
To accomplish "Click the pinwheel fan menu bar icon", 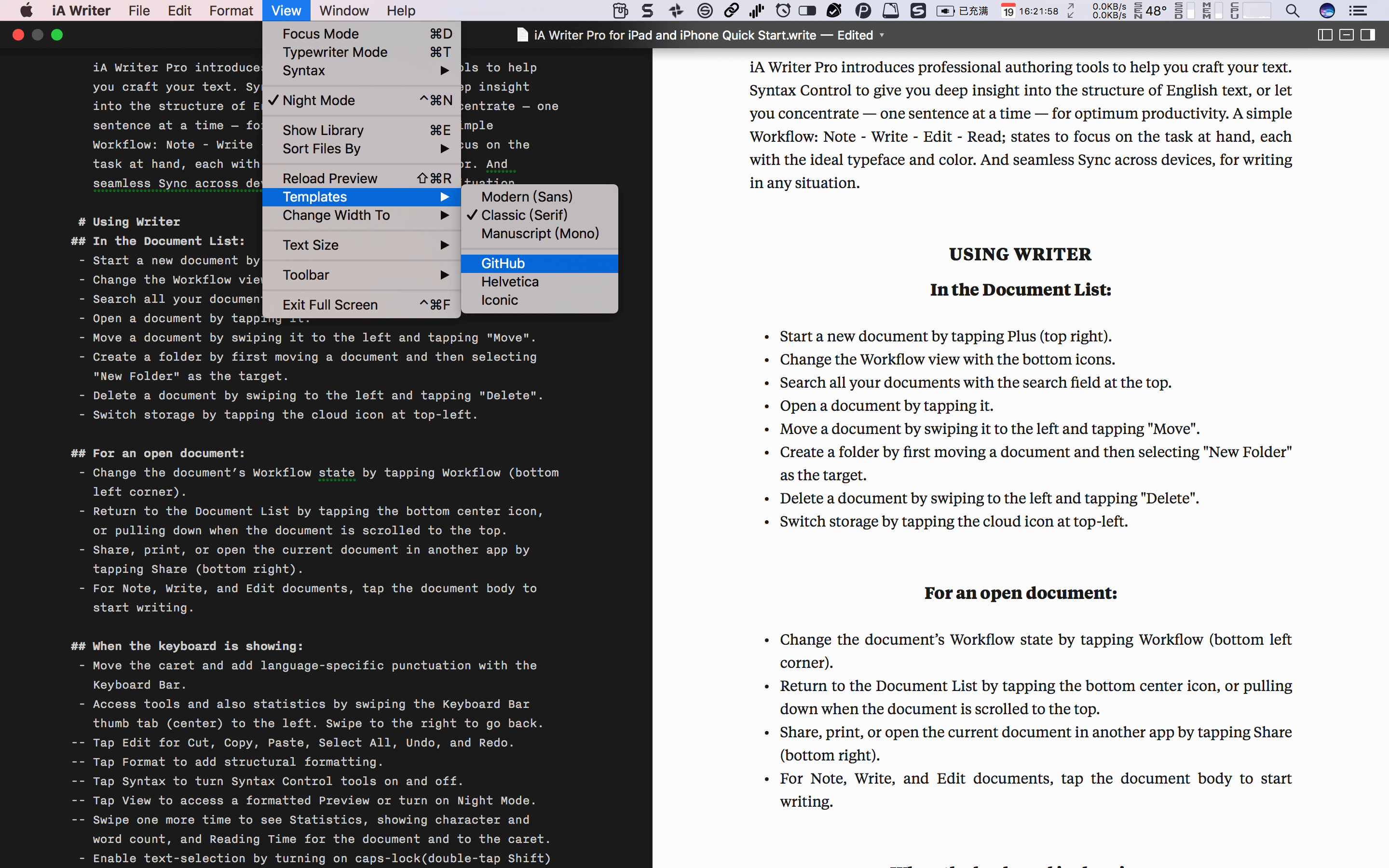I will click(676, 10).
